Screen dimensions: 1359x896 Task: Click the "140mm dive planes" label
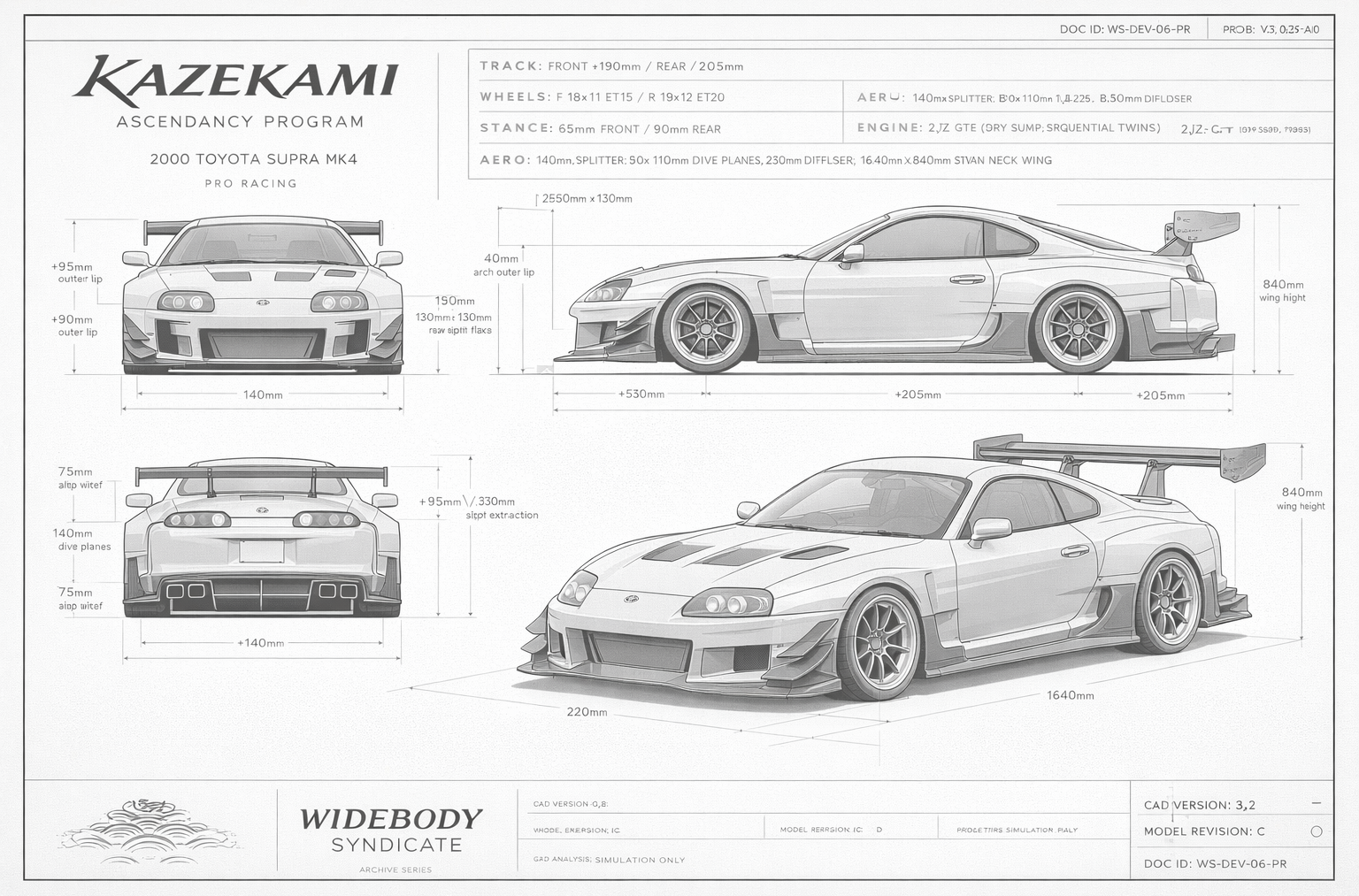coord(81,540)
